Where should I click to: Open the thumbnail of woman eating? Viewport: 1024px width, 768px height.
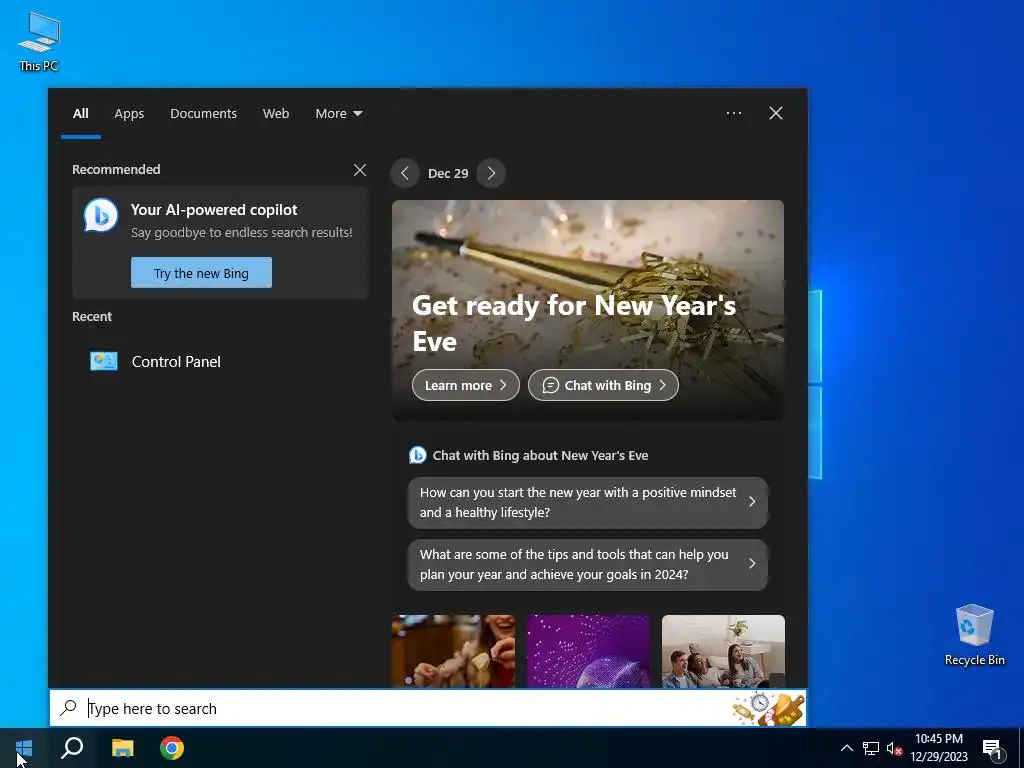point(453,651)
